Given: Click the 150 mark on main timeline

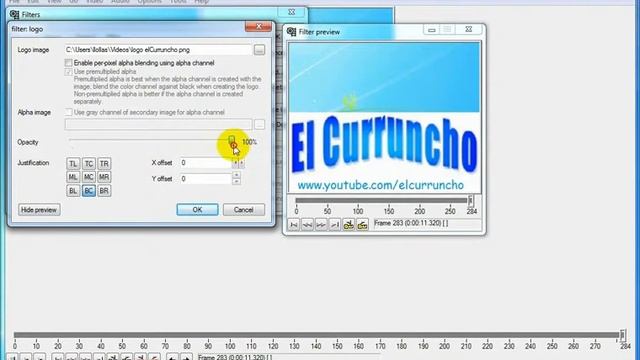Looking at the screenshot, I should click(337, 347).
